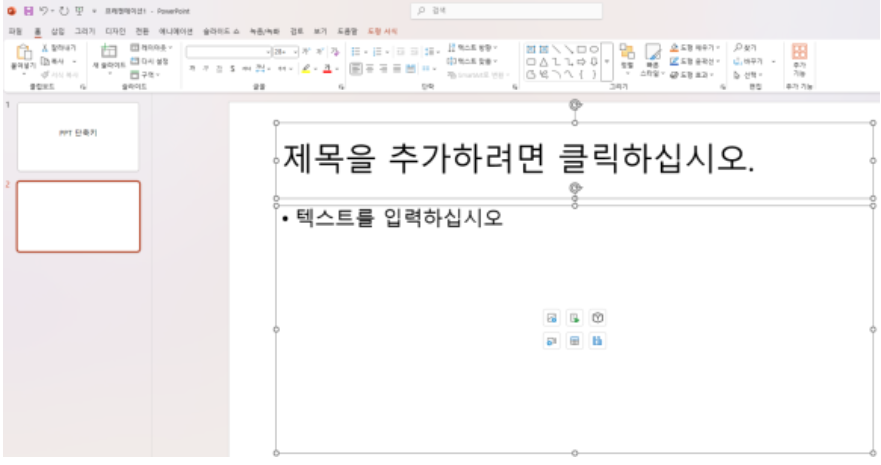Switch to the Design (디자인) tab
This screenshot has width=881, height=465.
click(x=115, y=31)
